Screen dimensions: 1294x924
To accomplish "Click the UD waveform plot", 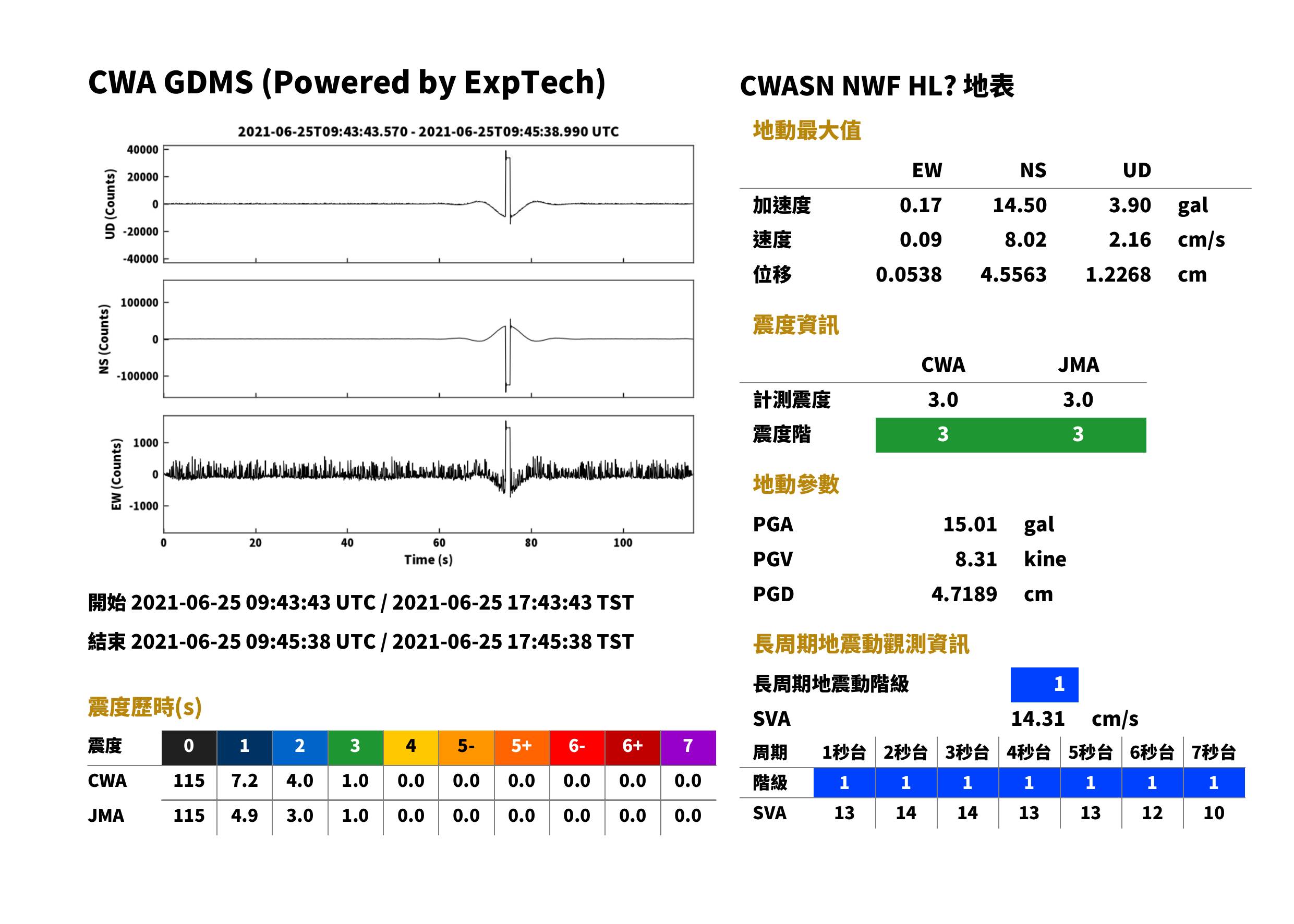I will pyautogui.click(x=428, y=204).
